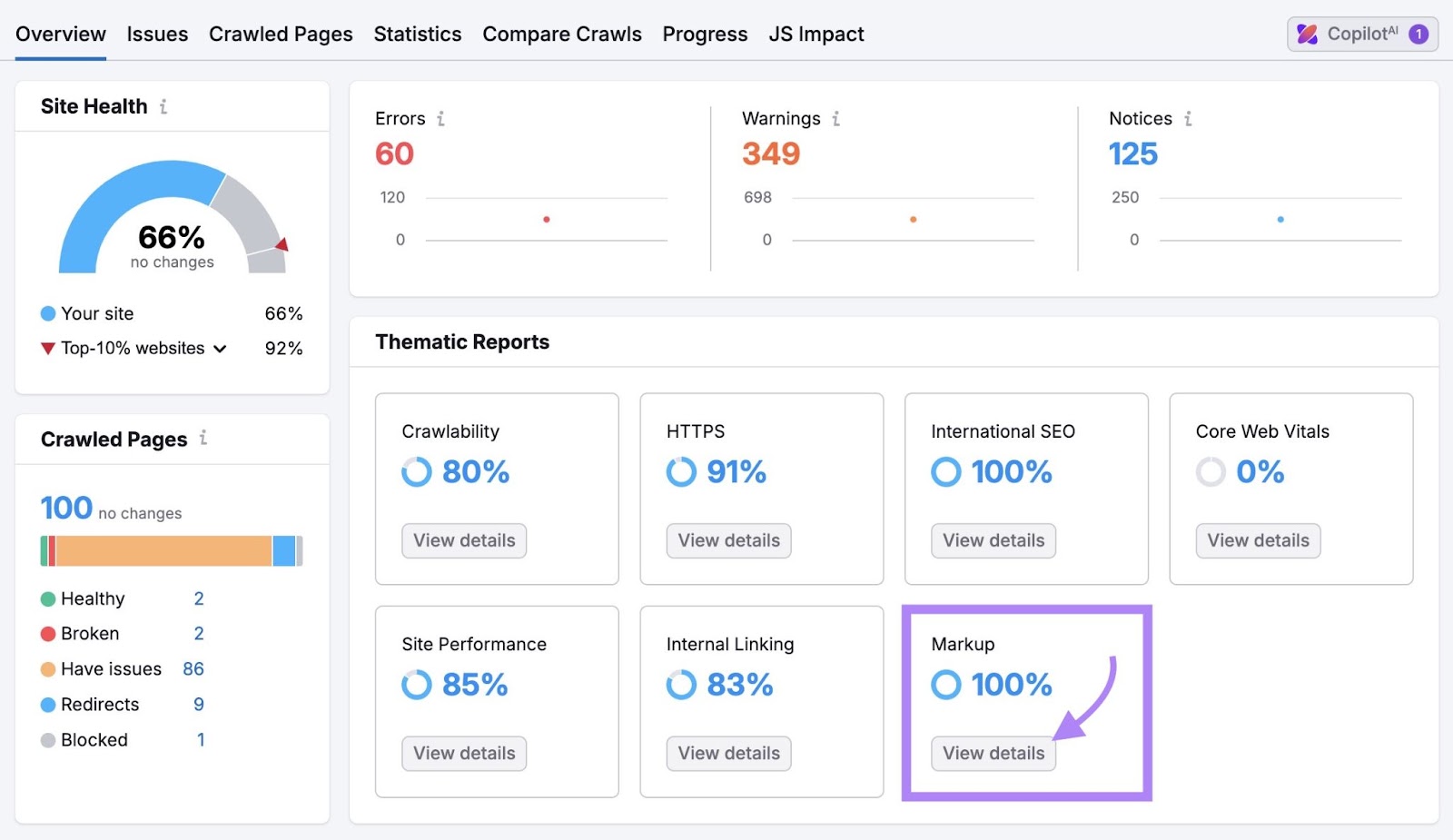Click View details under Markup

pos(993,752)
